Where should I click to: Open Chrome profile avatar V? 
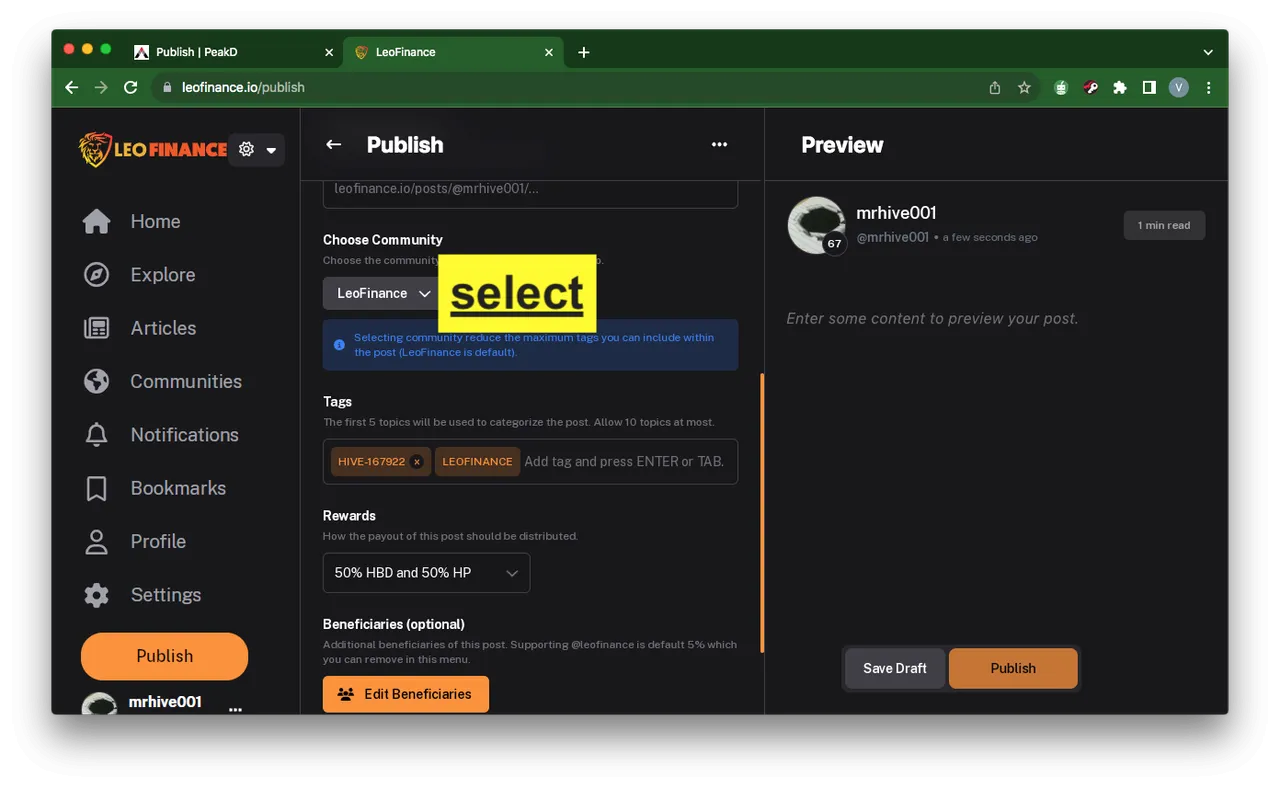click(1179, 87)
